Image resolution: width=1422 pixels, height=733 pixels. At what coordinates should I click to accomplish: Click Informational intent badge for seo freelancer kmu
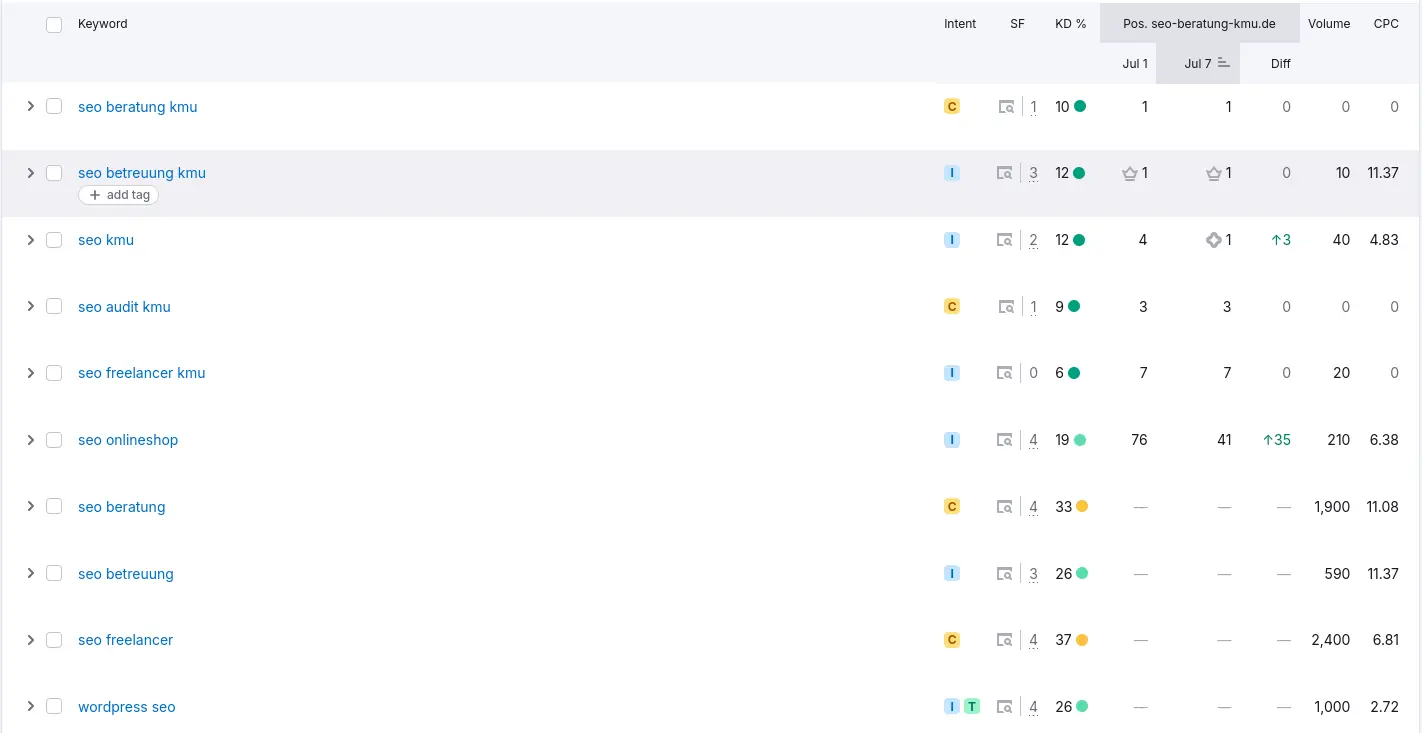[952, 373]
